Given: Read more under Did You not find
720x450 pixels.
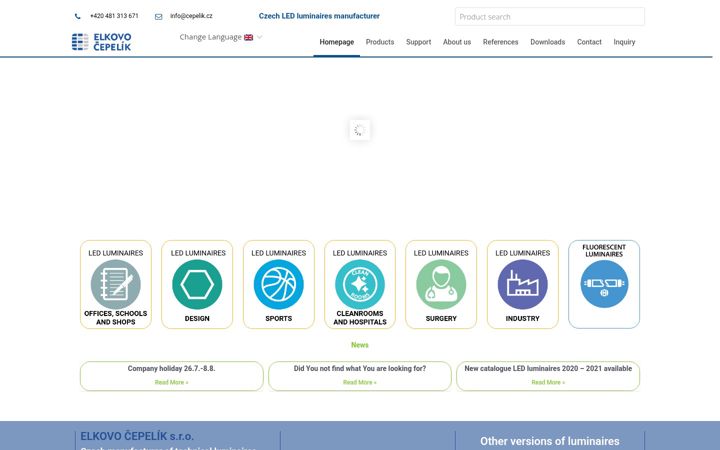Looking at the screenshot, I should tap(360, 382).
